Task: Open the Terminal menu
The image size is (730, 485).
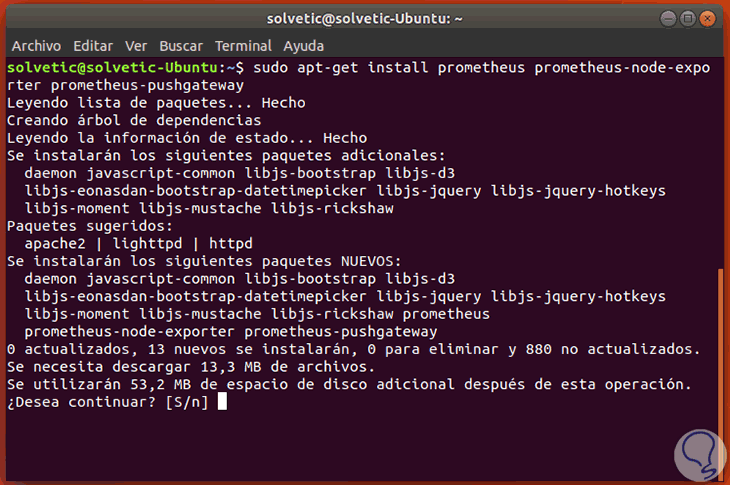Action: click(243, 46)
